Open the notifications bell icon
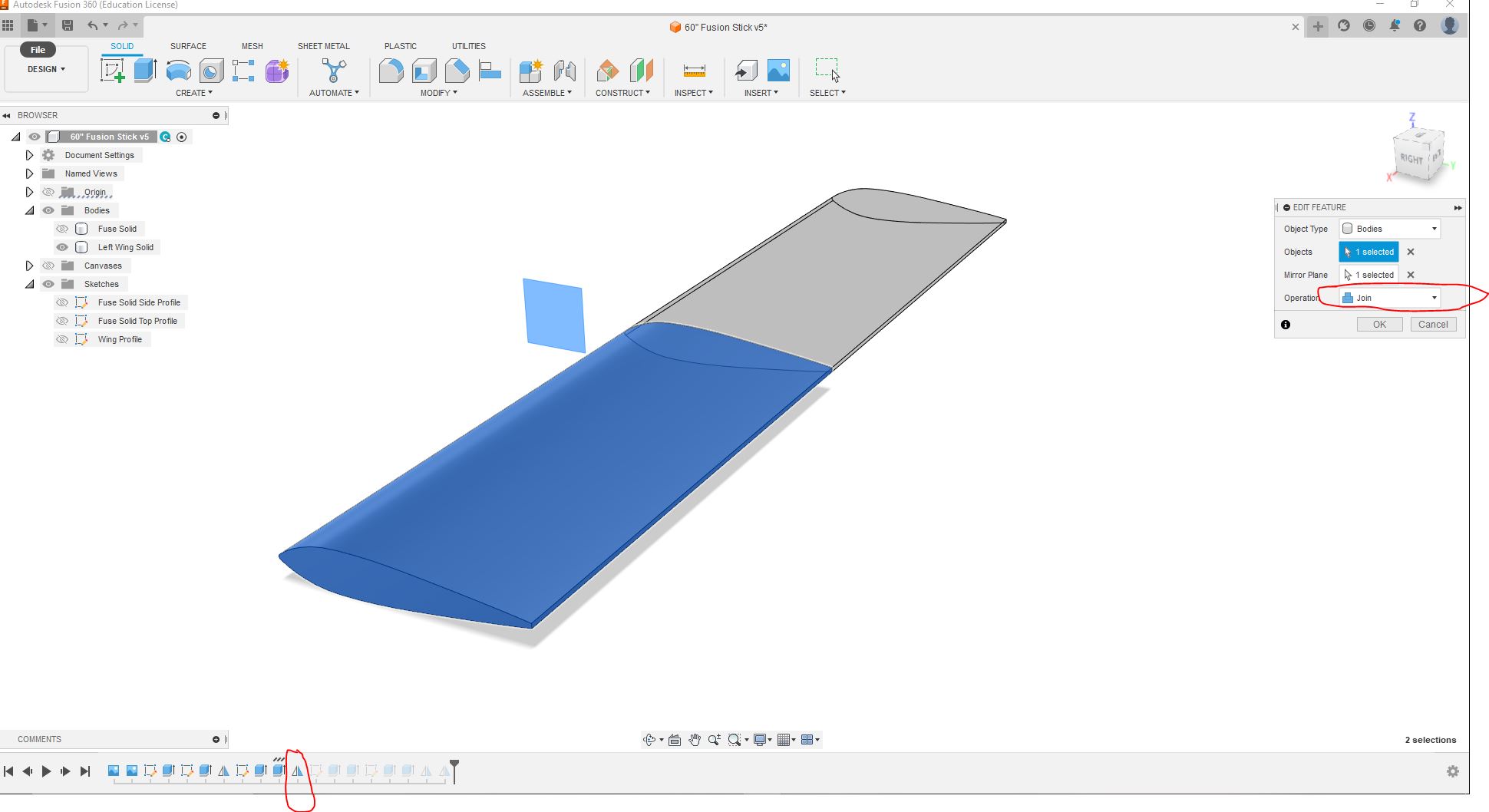1489x812 pixels. click(1395, 26)
